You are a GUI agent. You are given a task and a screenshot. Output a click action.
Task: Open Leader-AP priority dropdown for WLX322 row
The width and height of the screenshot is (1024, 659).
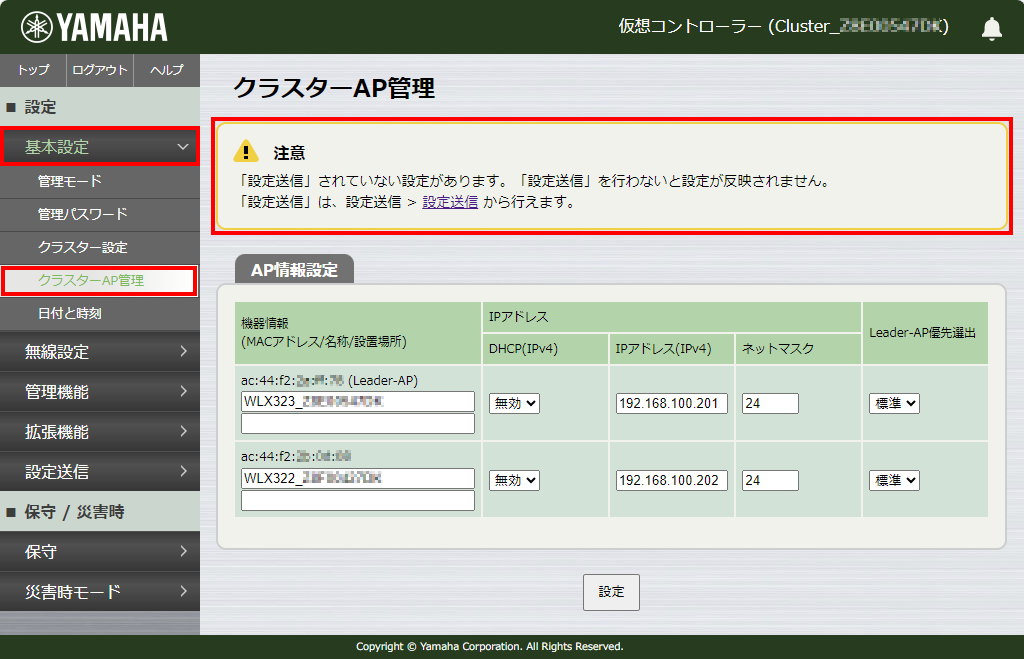pyautogui.click(x=894, y=480)
